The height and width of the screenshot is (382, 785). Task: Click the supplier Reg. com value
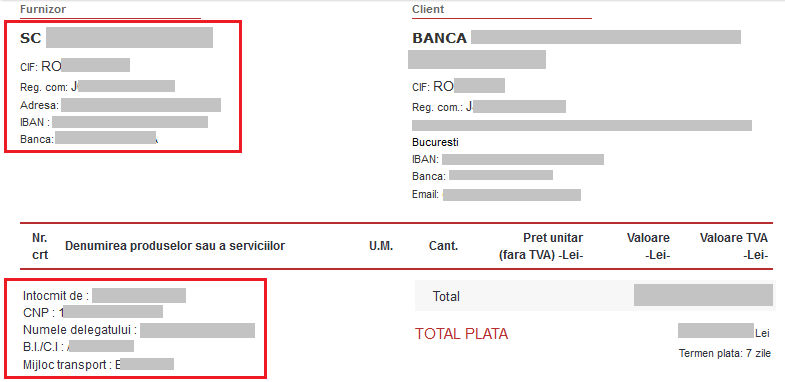pyautogui.click(x=123, y=86)
